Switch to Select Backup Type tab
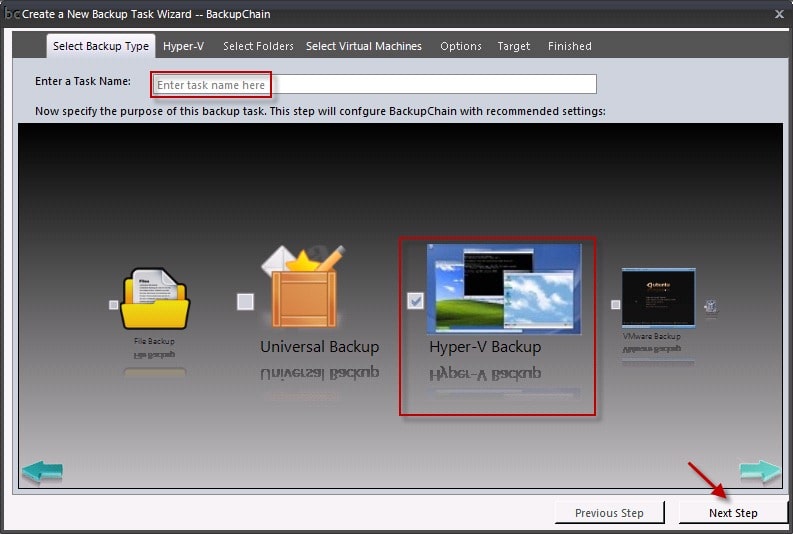The width and height of the screenshot is (793, 534). click(x=101, y=46)
